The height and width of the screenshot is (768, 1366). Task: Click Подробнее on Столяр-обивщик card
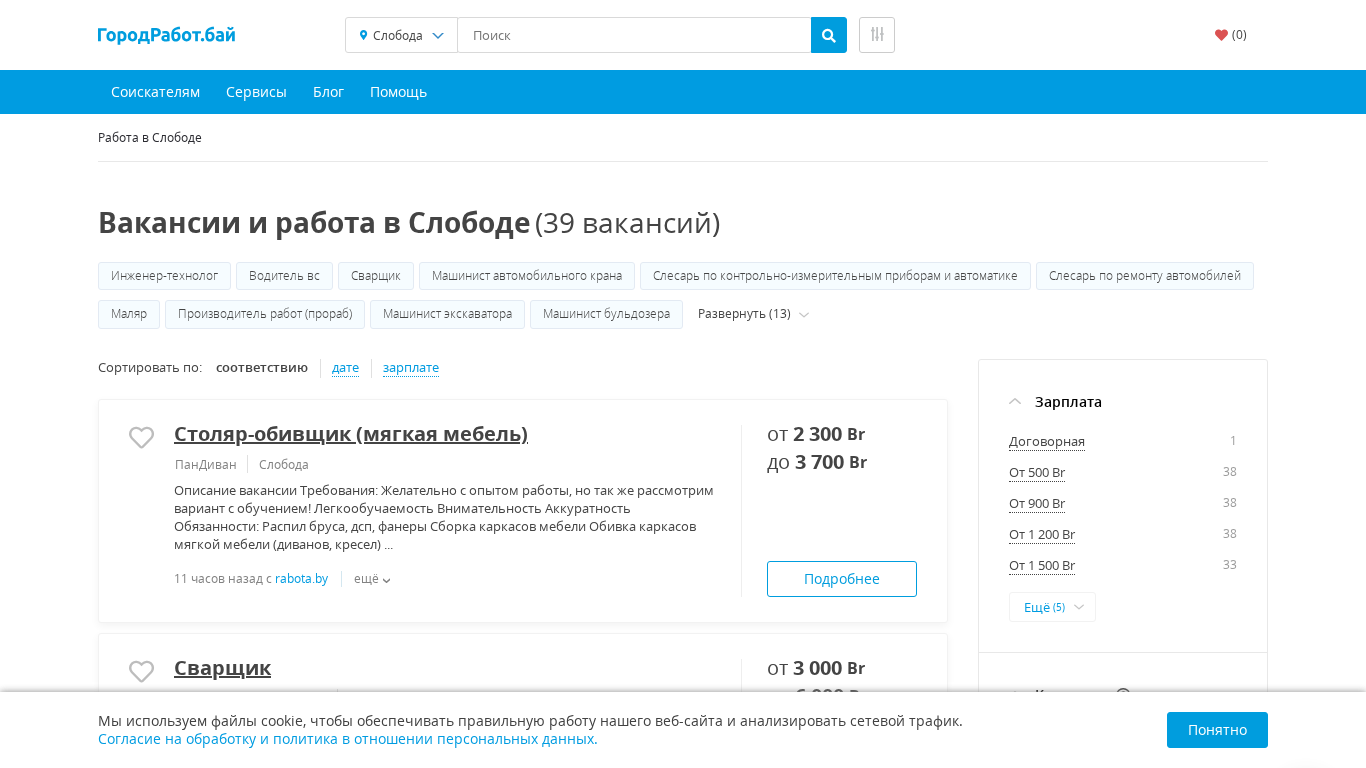tap(842, 579)
